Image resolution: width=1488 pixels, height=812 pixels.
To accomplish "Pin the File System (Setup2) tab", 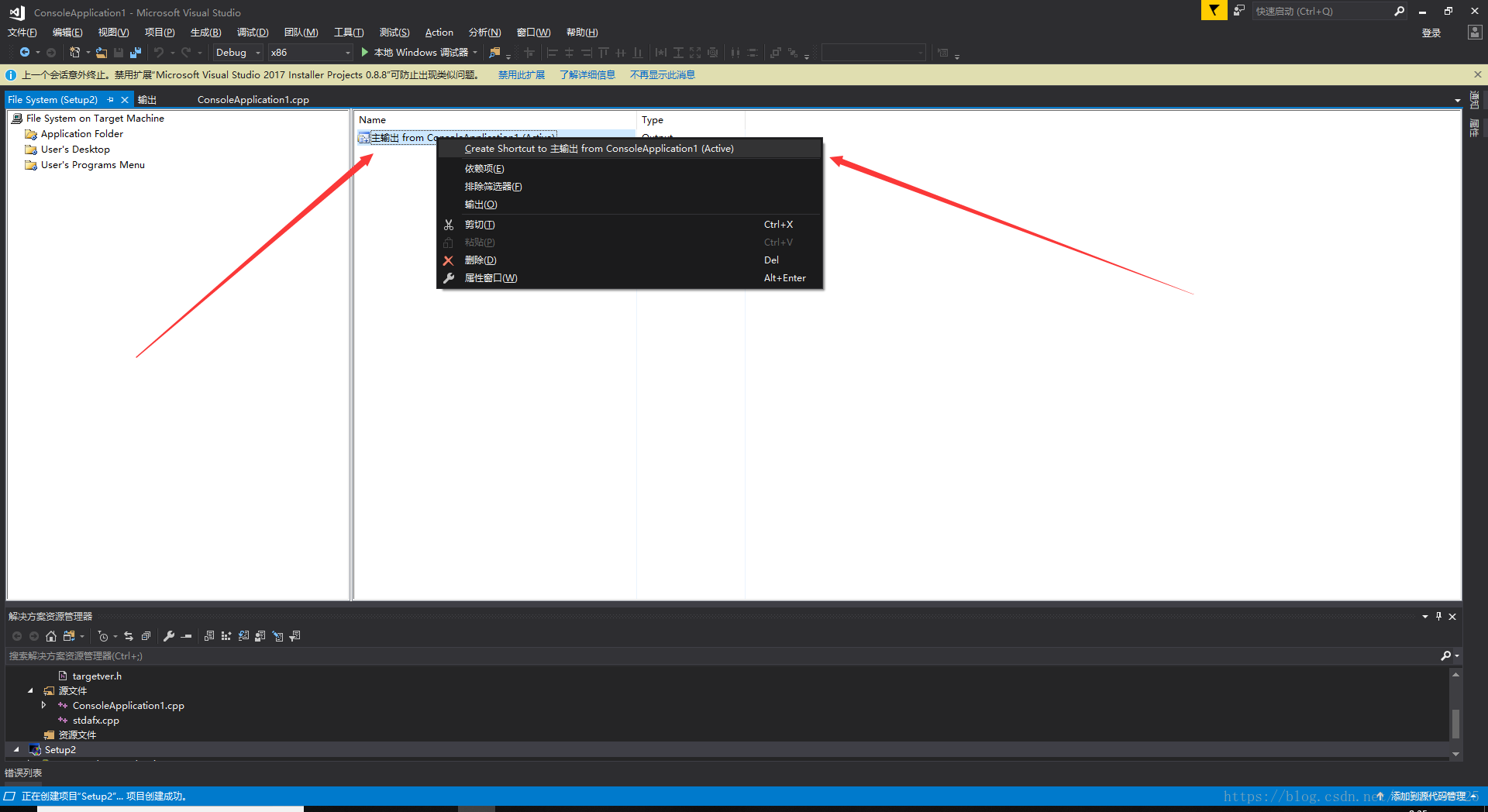I will pyautogui.click(x=111, y=100).
